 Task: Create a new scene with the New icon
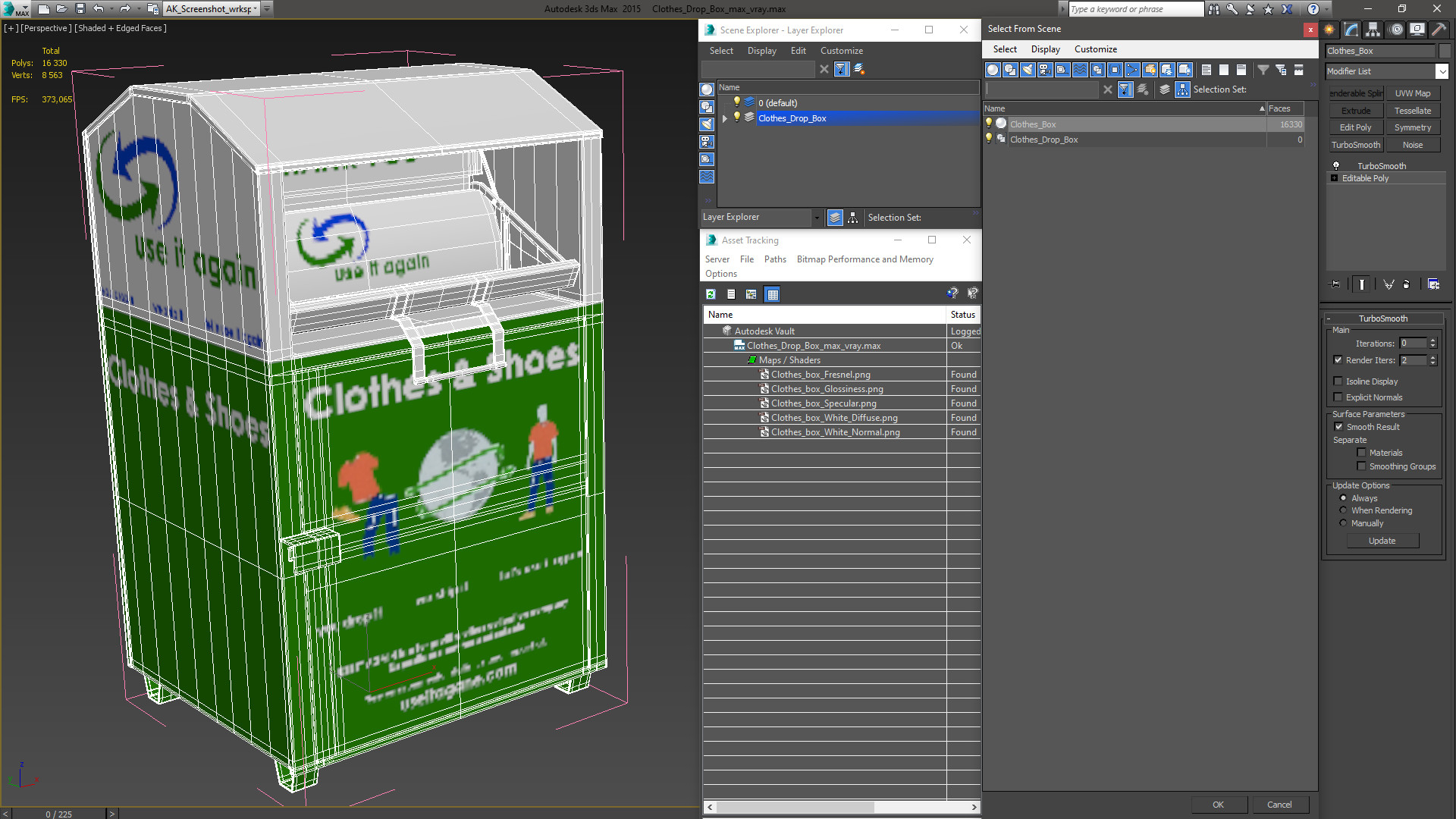click(43, 9)
